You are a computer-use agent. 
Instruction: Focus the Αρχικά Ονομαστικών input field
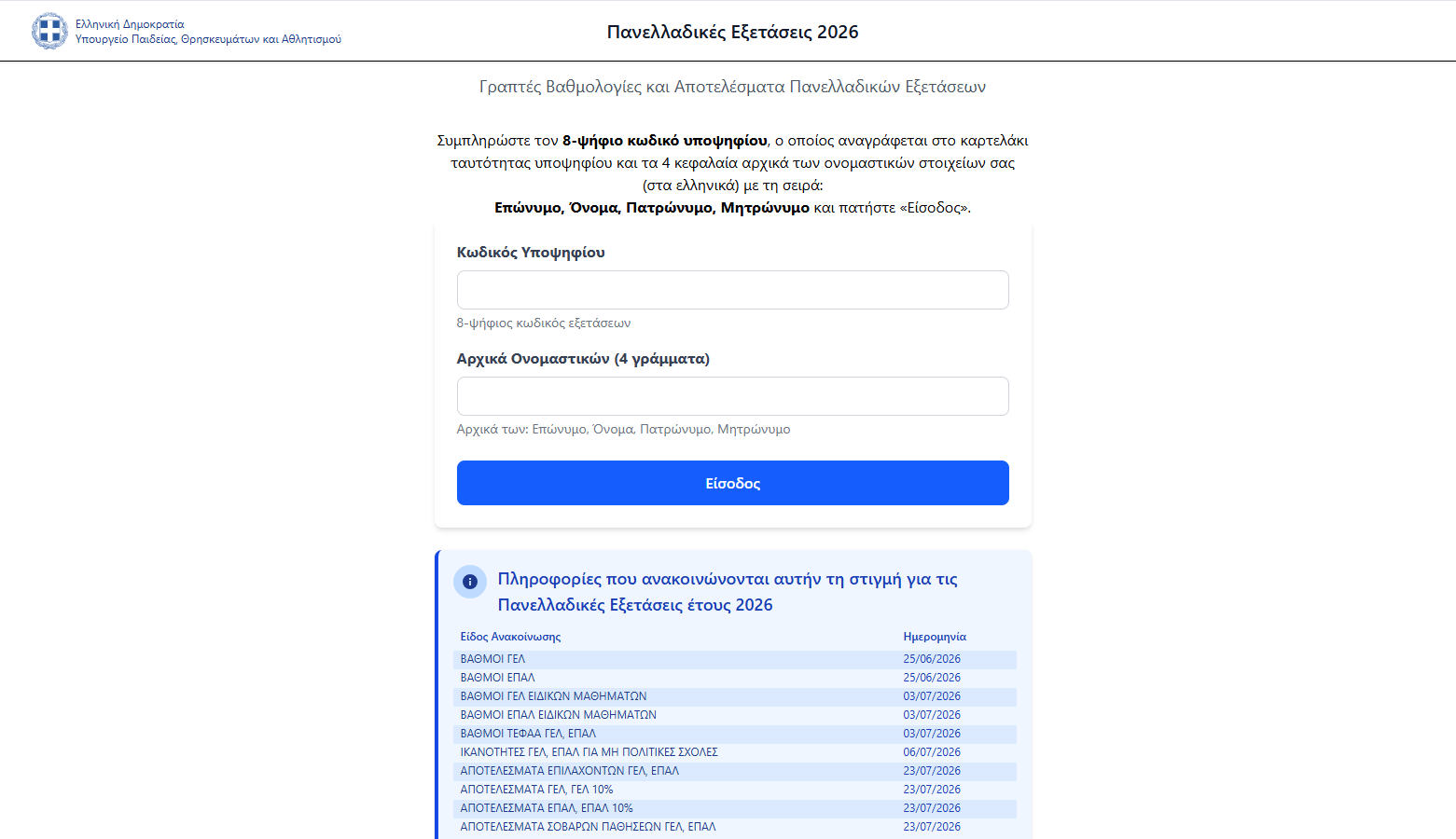(733, 396)
